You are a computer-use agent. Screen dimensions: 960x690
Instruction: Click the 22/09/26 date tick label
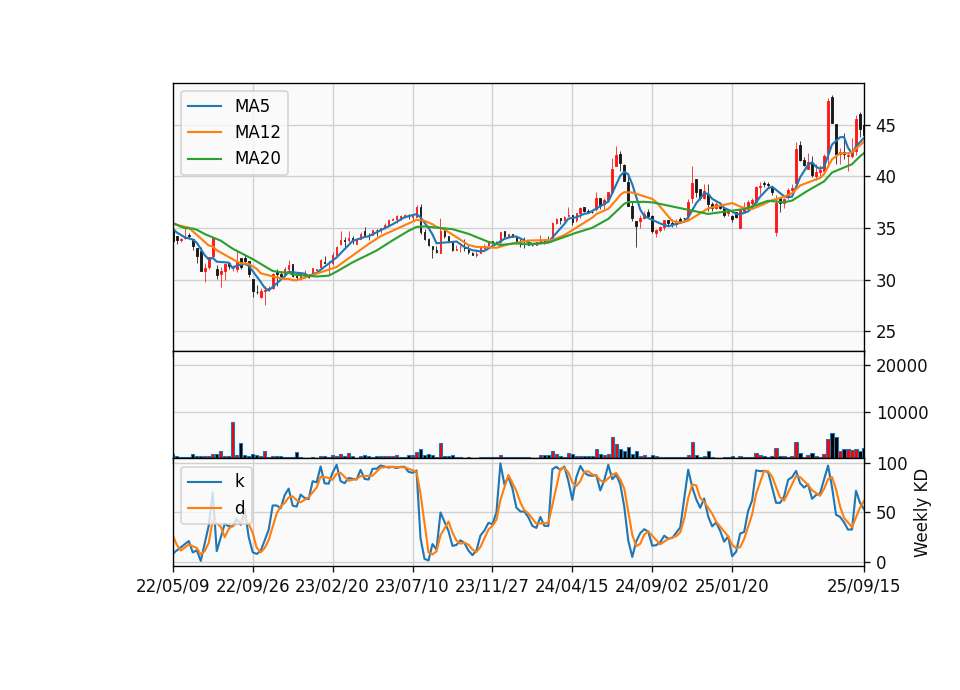(253, 586)
